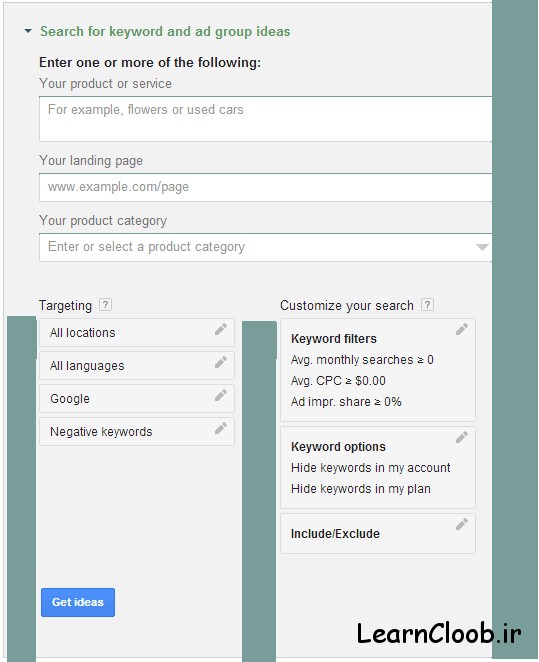The height and width of the screenshot is (662, 539).
Task: Select the Negative keywords row
Action: coord(137,431)
